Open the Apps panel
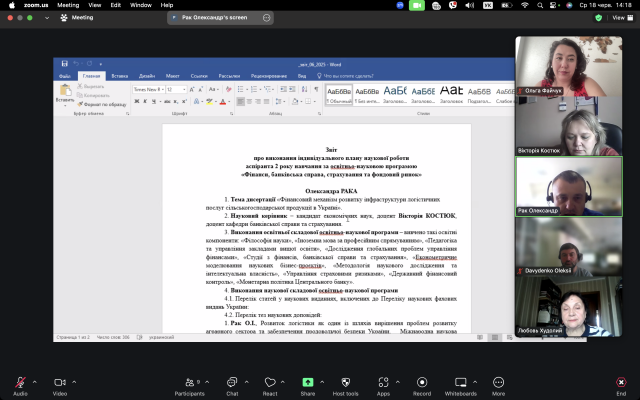This screenshot has height=400, width=640. pos(383,386)
